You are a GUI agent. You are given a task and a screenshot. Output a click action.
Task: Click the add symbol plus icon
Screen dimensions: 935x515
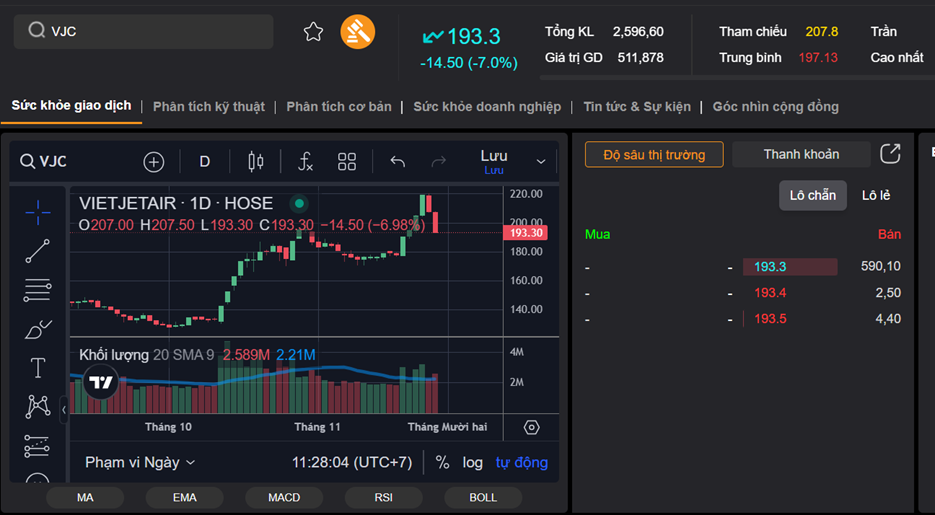coord(153,162)
